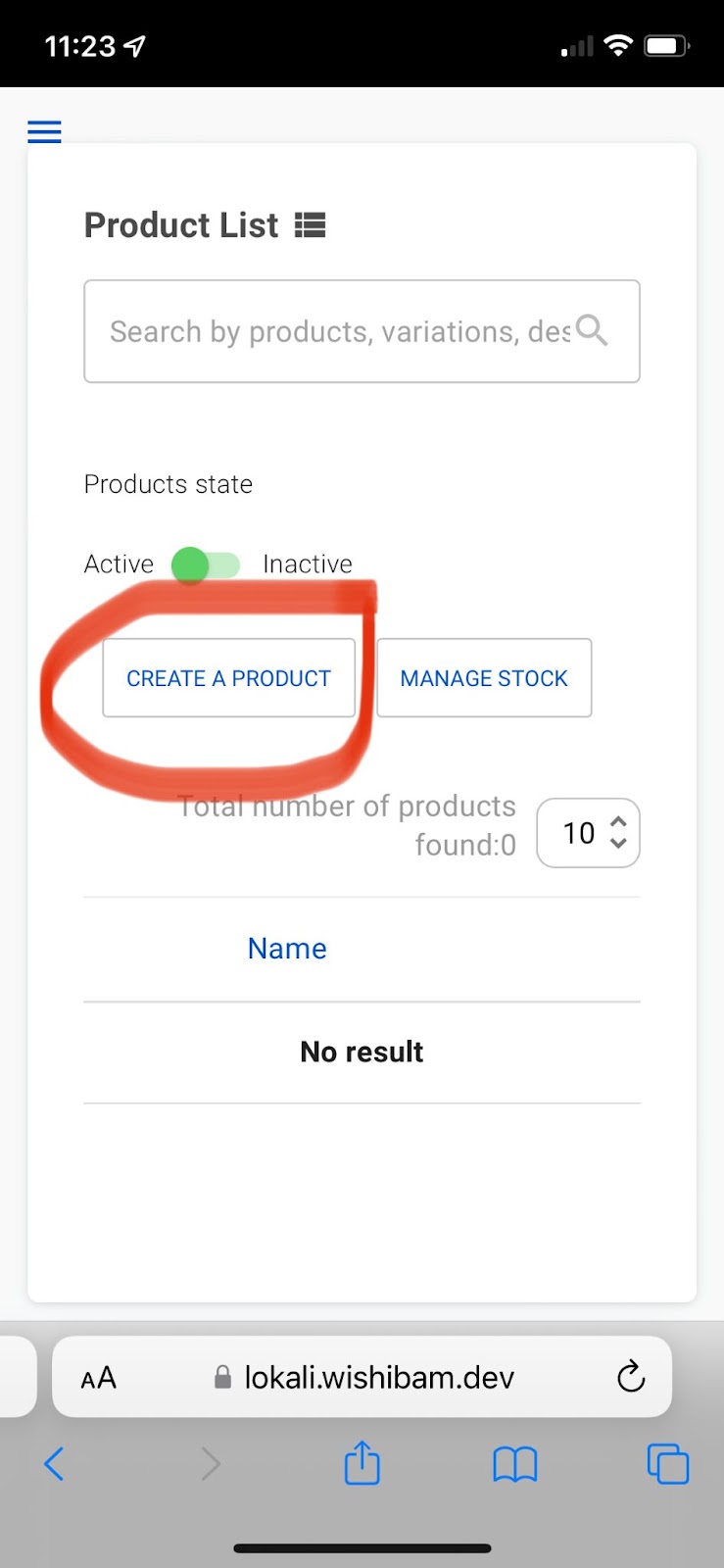The height and width of the screenshot is (1568, 724).
Task: Click the up/down chevrons on results count
Action: coord(618,832)
